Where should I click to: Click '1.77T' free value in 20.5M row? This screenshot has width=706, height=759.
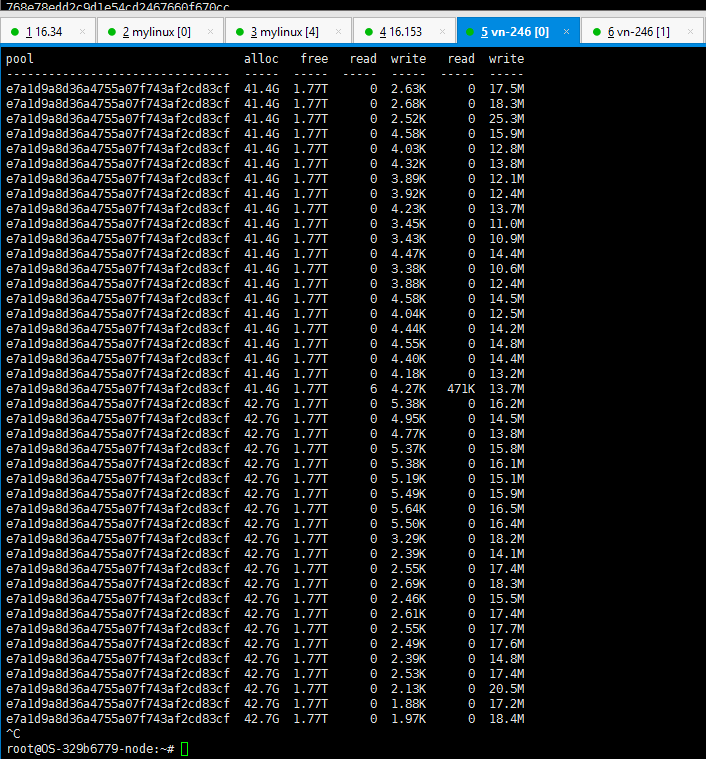click(310, 689)
